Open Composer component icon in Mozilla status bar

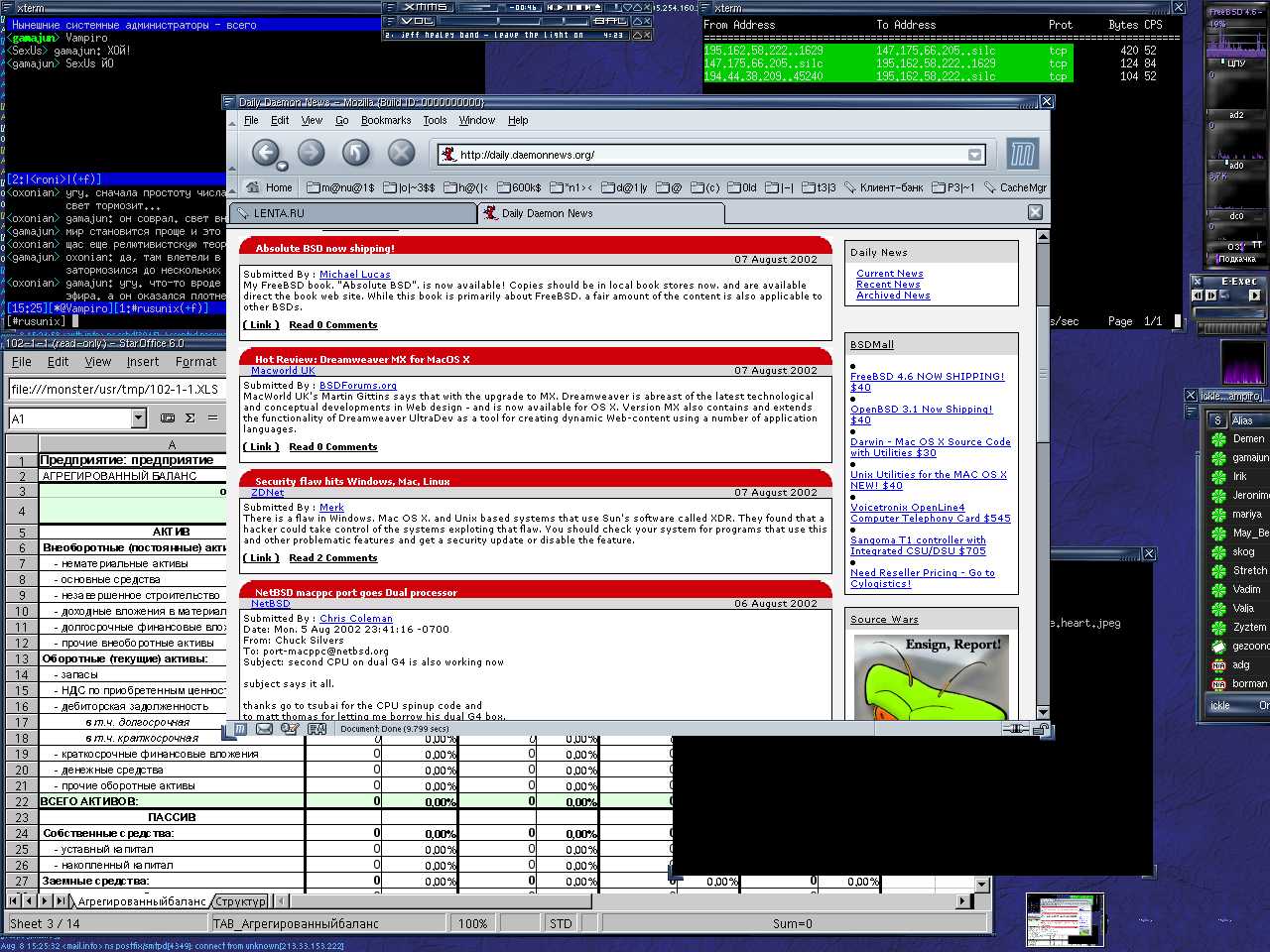[x=290, y=729]
